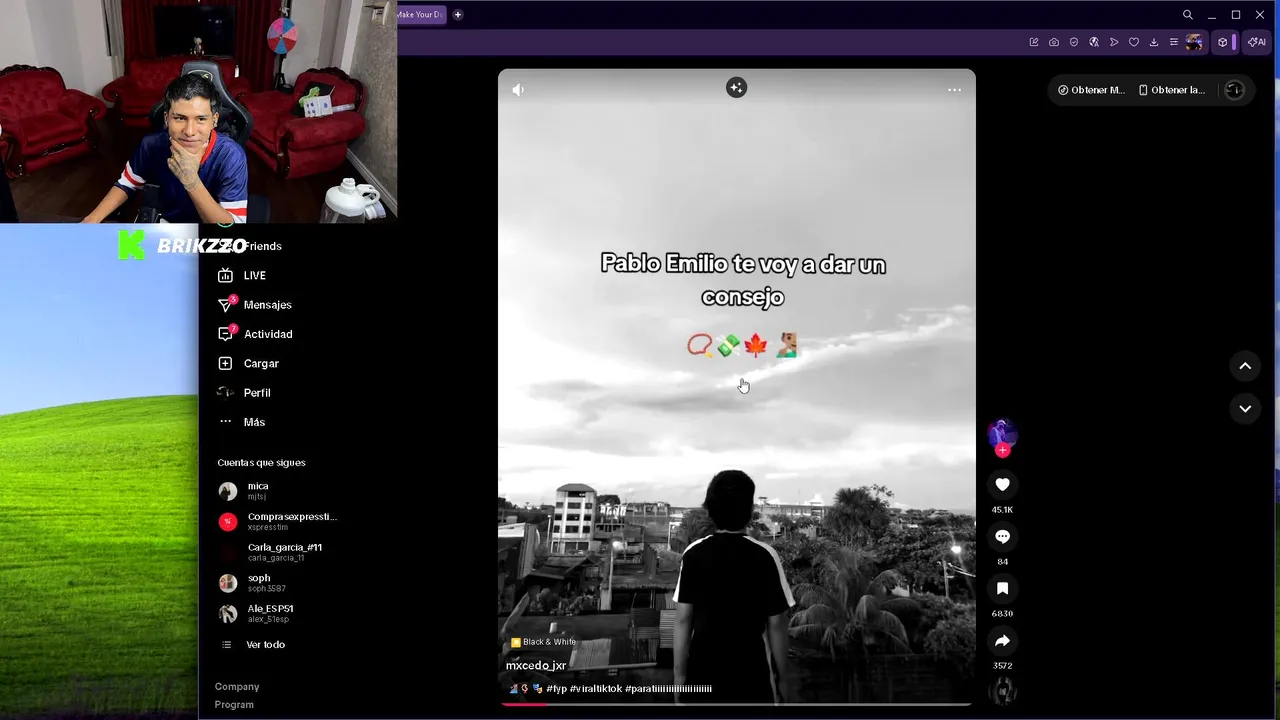Open the video's three-dot options menu
The image size is (1280, 720).
click(954, 90)
